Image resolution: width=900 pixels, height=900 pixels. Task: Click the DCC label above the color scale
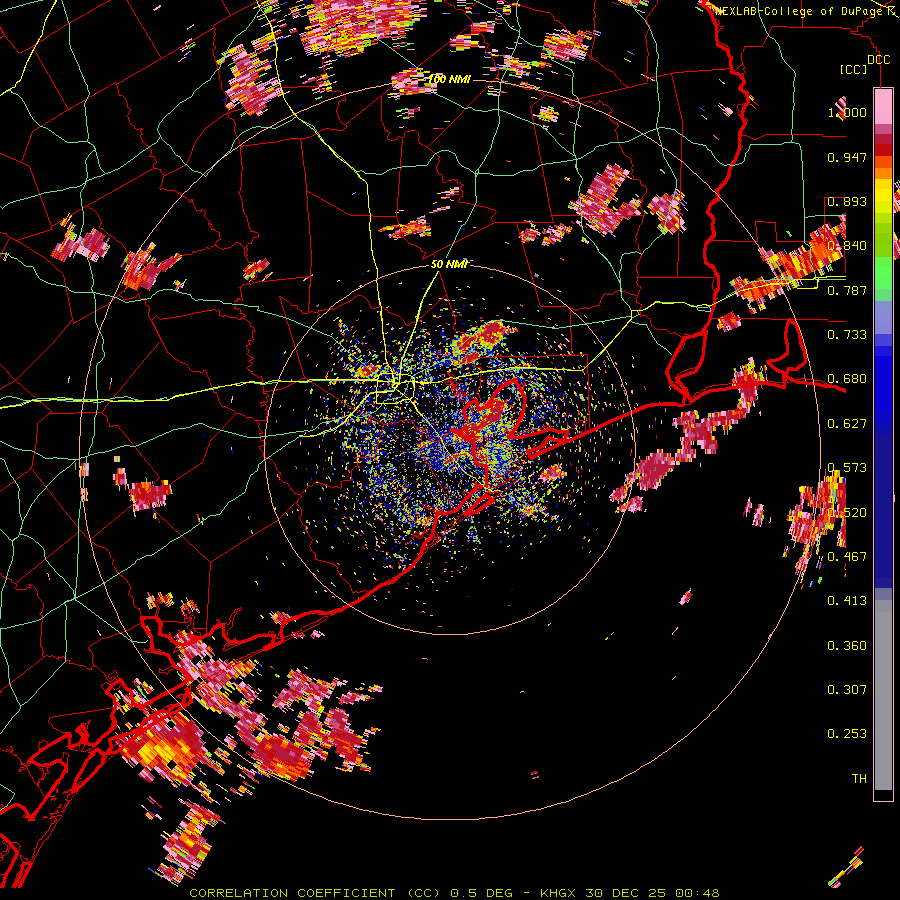tap(878, 60)
